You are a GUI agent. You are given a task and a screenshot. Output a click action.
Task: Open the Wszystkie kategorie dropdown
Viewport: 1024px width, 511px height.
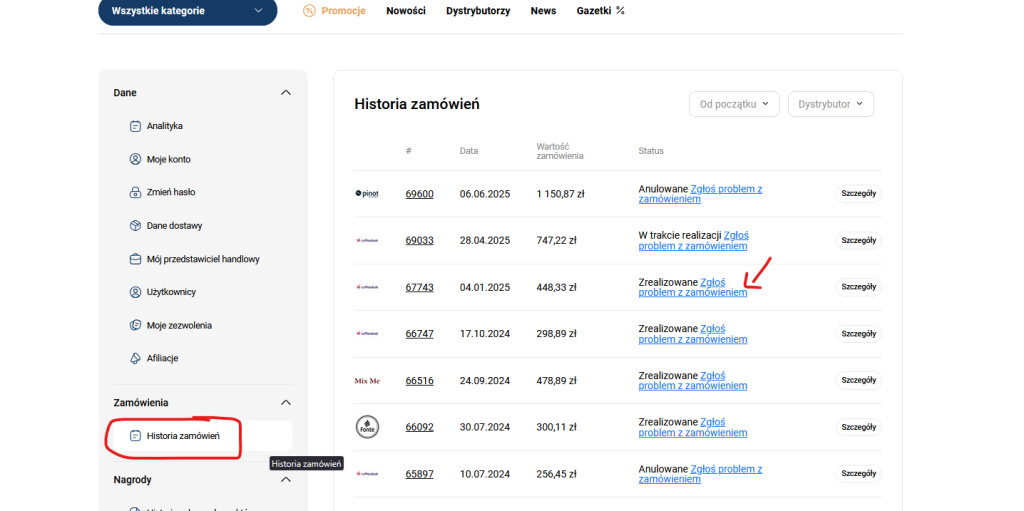click(187, 11)
